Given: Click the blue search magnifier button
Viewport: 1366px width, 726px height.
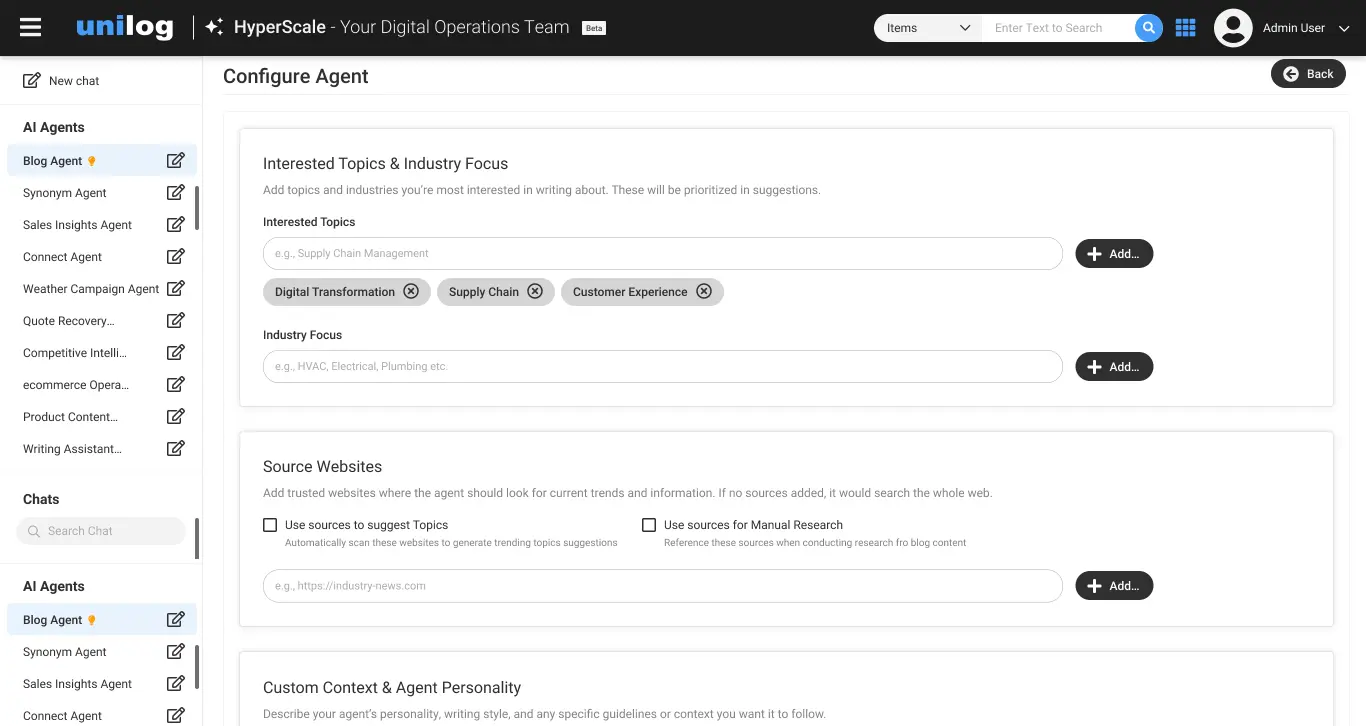Looking at the screenshot, I should tap(1149, 28).
